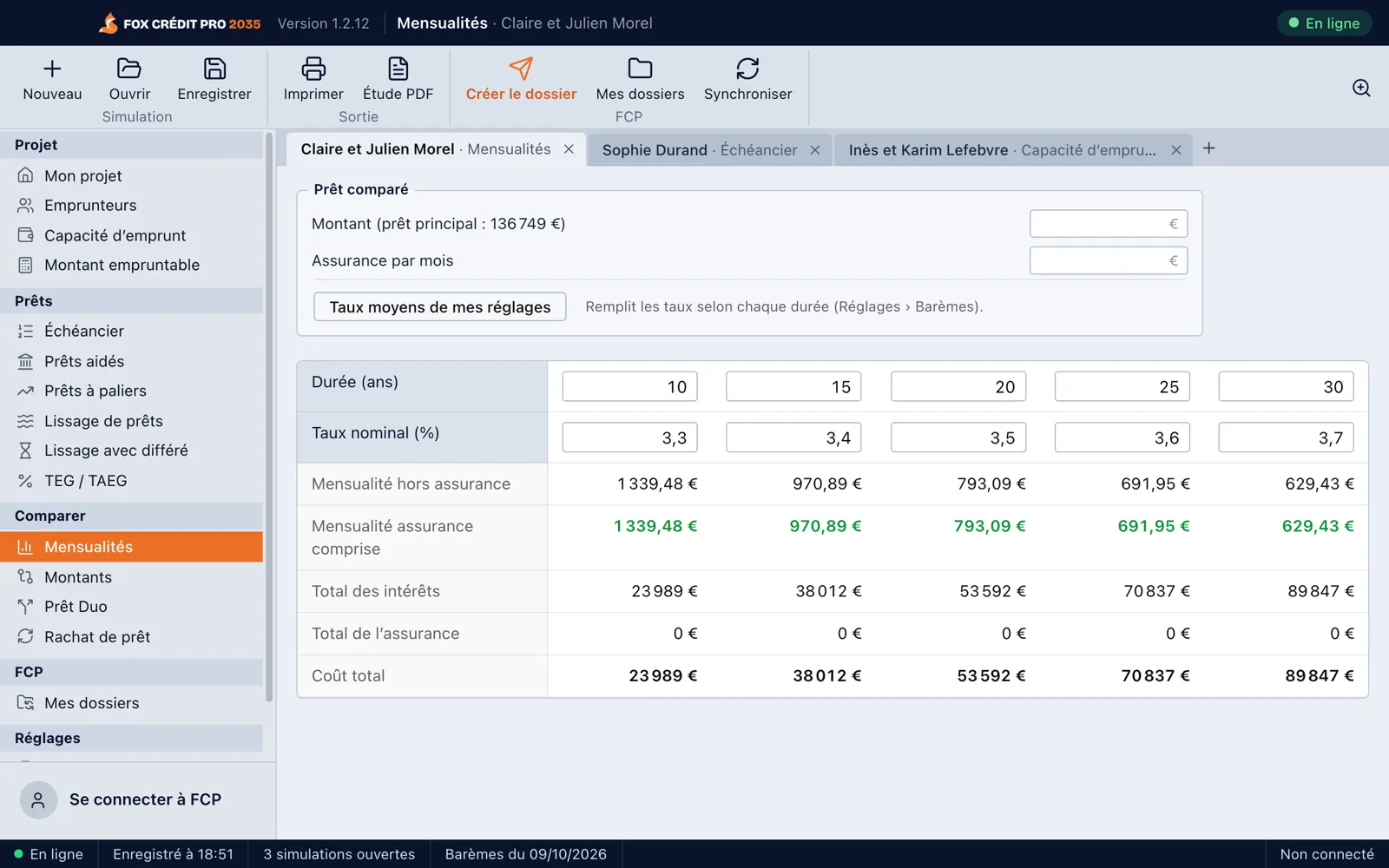
Task: Print using the Imprimer icon
Action: tap(313, 69)
